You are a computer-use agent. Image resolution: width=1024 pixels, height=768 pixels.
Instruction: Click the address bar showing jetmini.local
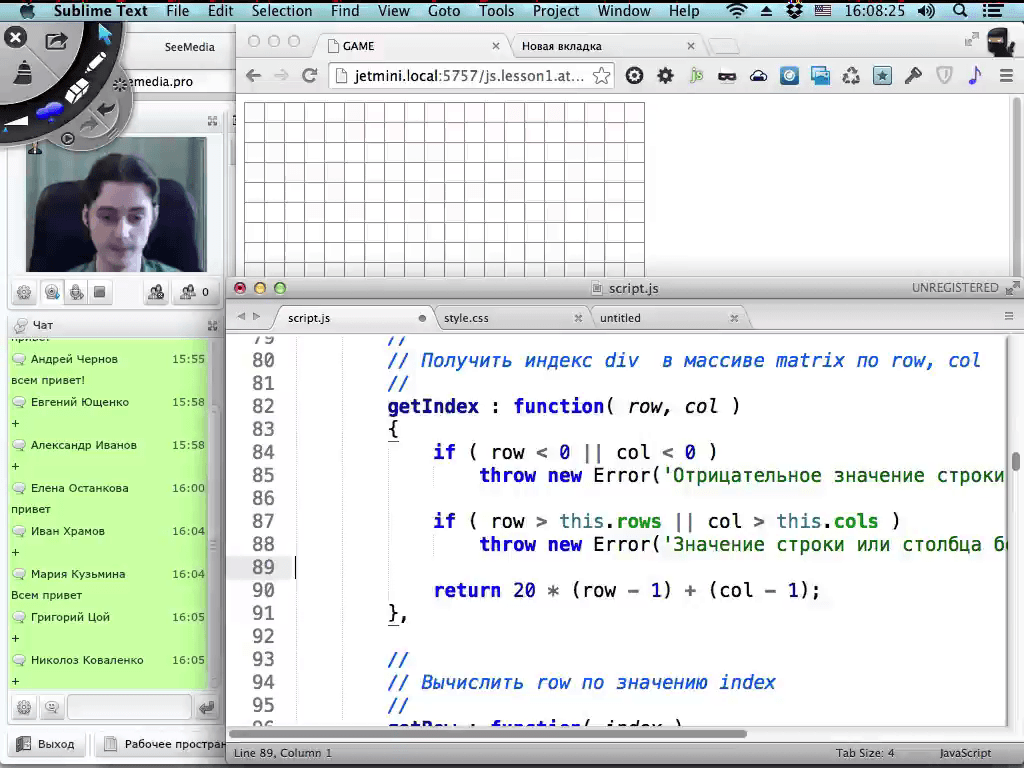click(x=468, y=76)
